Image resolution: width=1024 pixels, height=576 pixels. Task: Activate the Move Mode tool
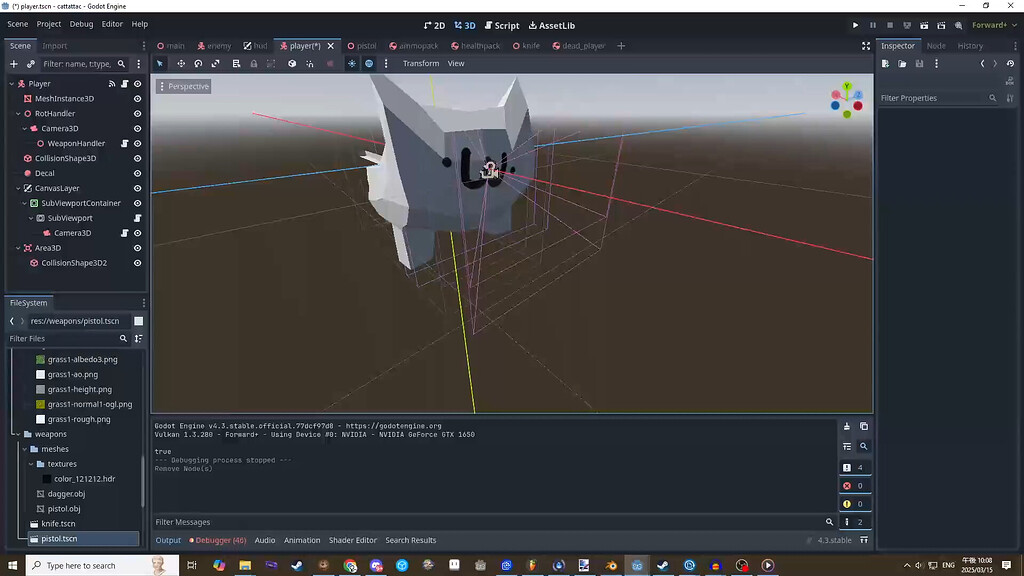[181, 63]
